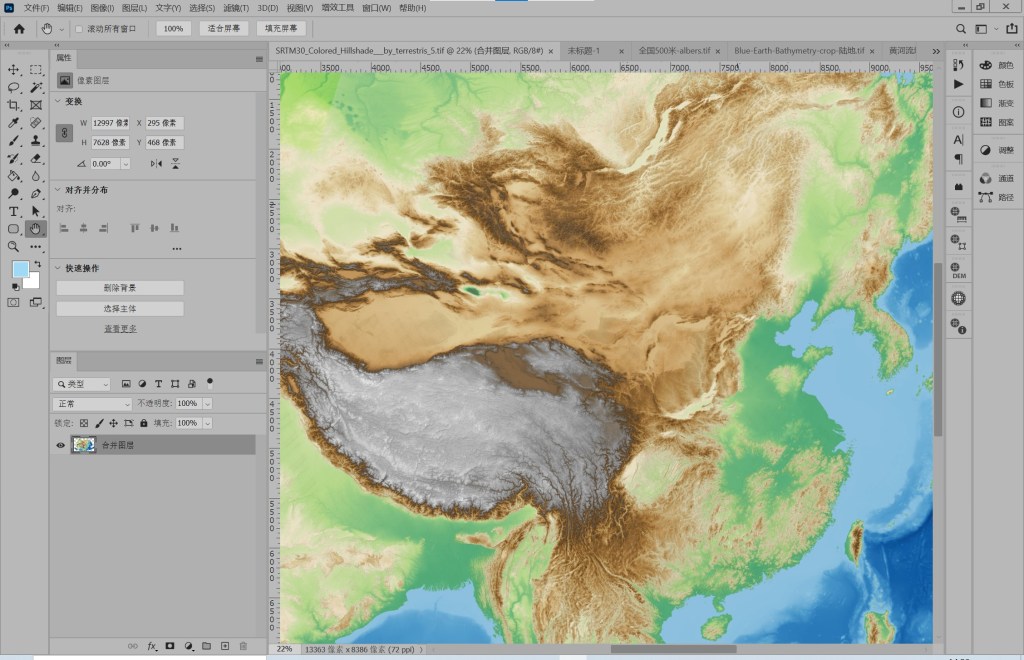The image size is (1024, 660).
Task: Open the 正常 blend mode dropdown
Action: tap(92, 403)
